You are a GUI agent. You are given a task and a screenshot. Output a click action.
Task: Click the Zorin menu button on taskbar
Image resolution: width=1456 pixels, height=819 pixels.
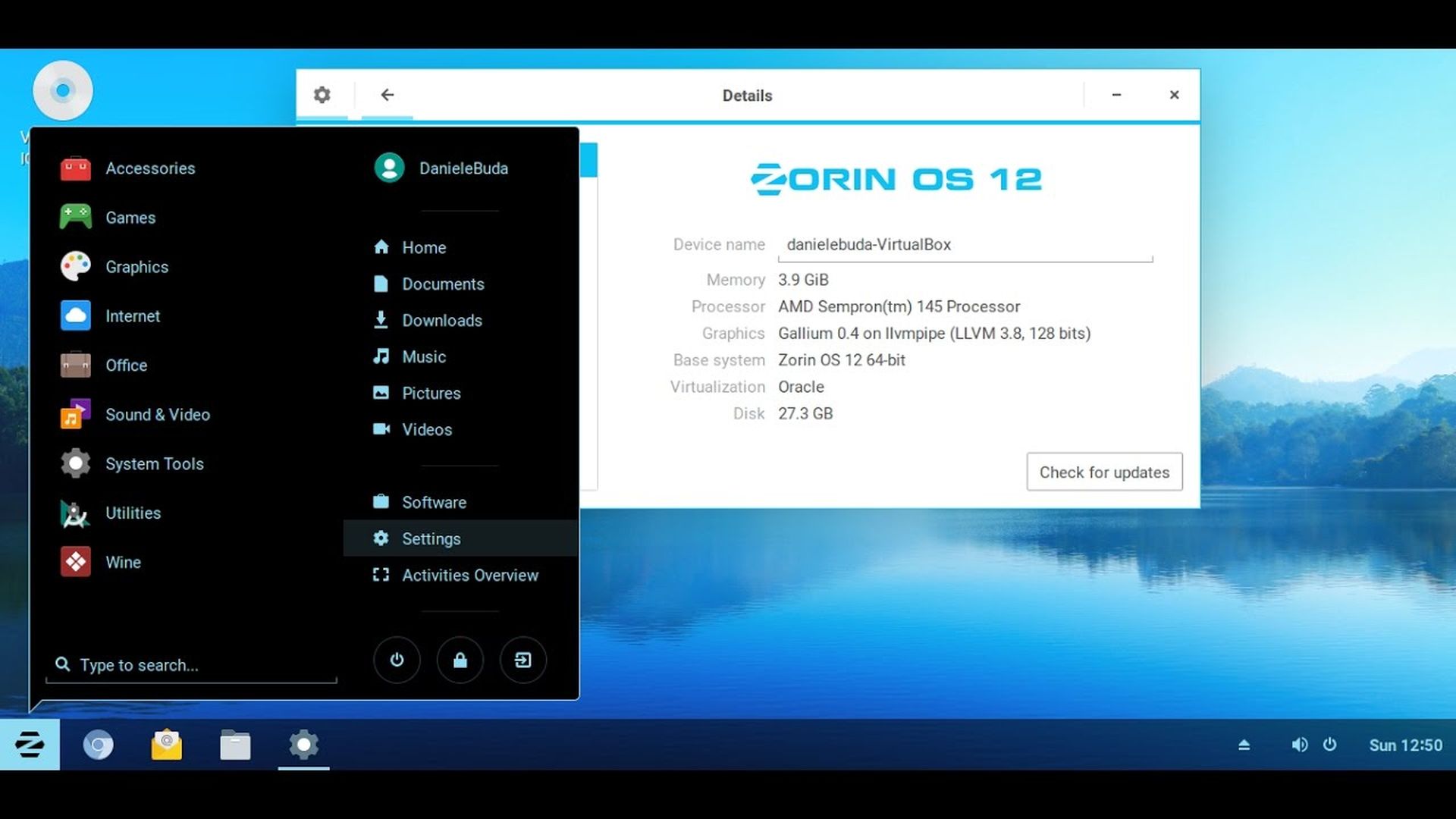(x=30, y=745)
